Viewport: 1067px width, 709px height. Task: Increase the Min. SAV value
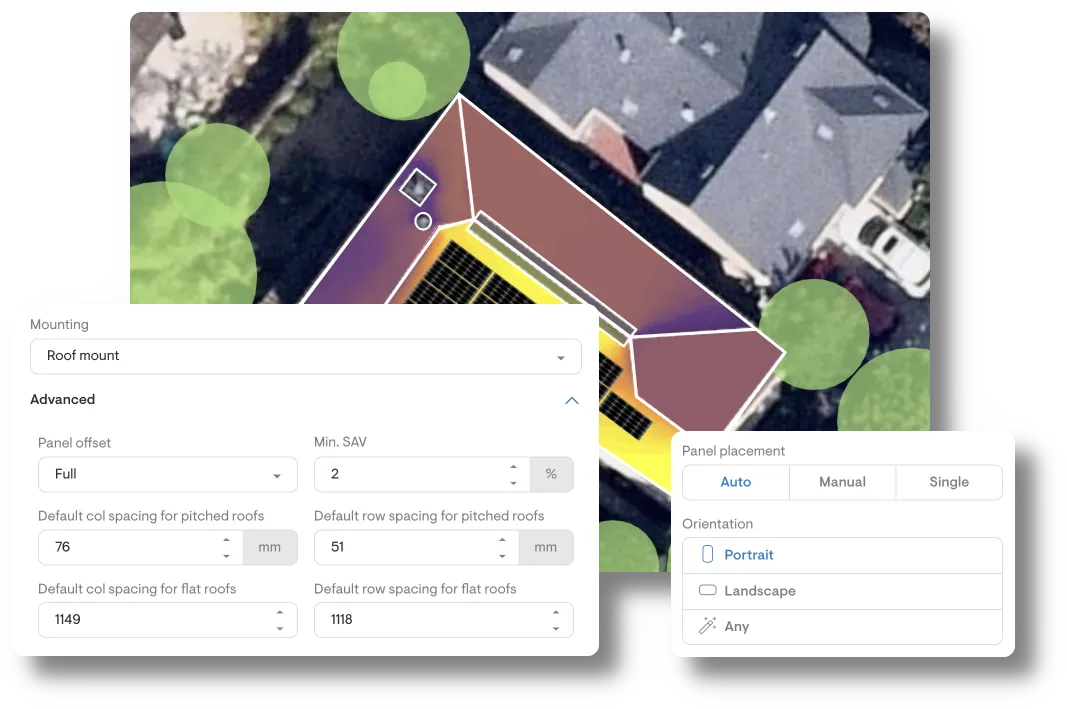coord(513,467)
